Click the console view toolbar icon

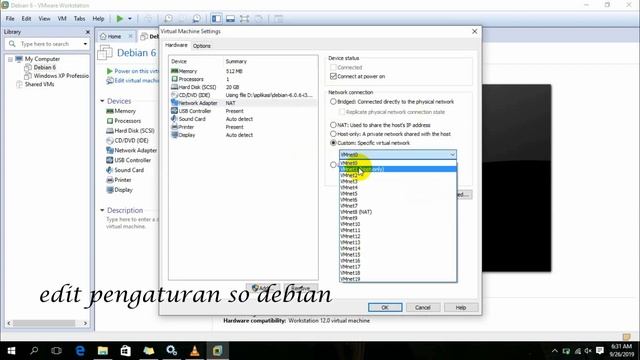point(230,19)
